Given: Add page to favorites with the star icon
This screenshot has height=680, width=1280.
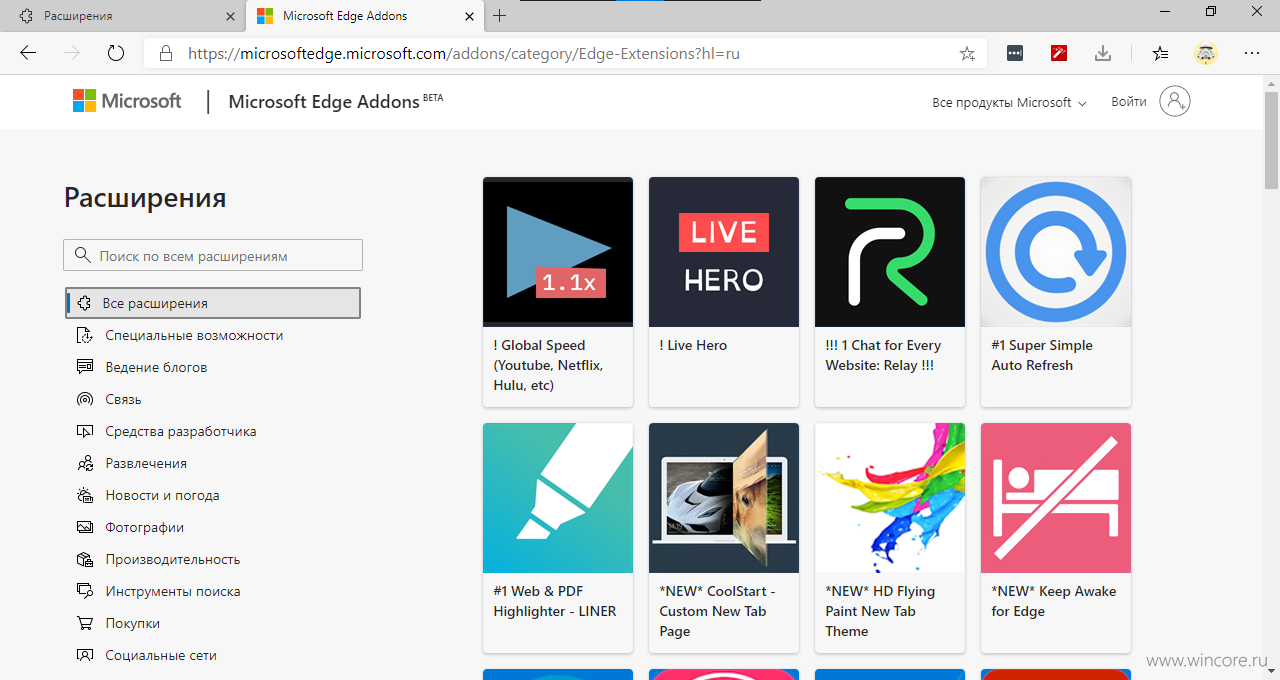Looking at the screenshot, I should [x=967, y=54].
